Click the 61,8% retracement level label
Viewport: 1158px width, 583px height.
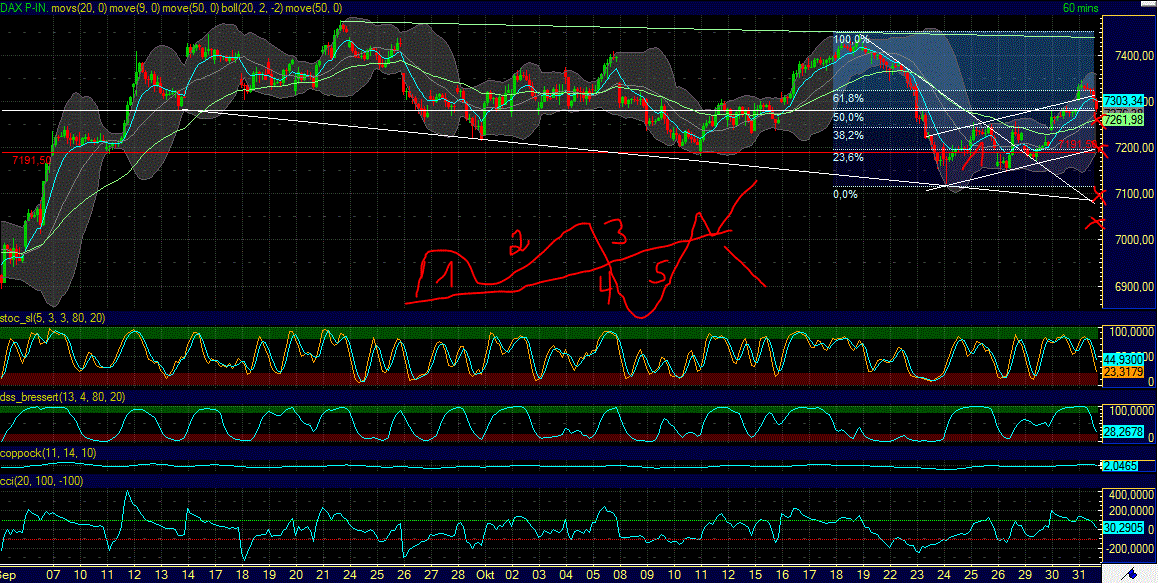[848, 100]
